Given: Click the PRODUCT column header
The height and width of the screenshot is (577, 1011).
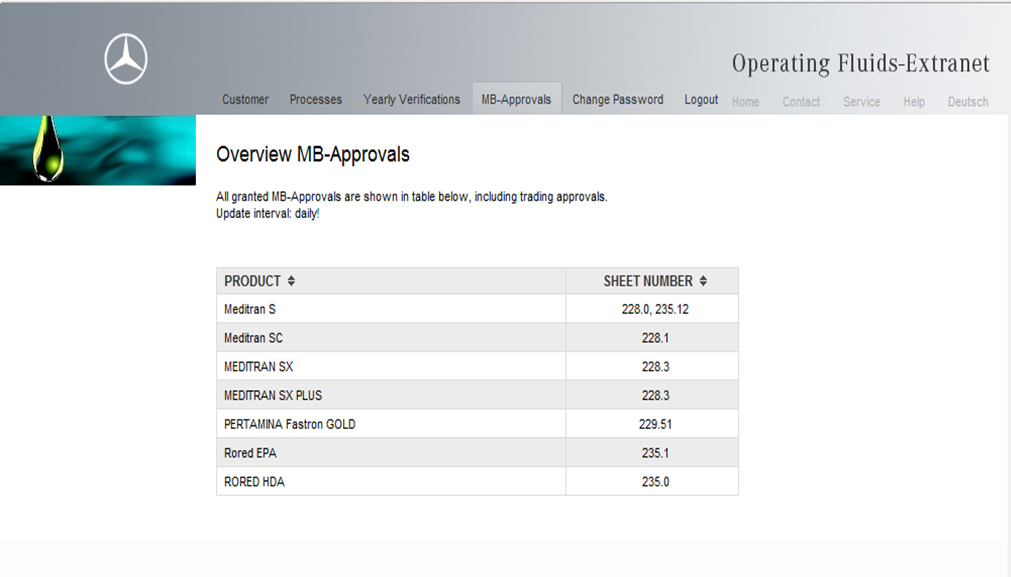Looking at the screenshot, I should pos(391,281).
